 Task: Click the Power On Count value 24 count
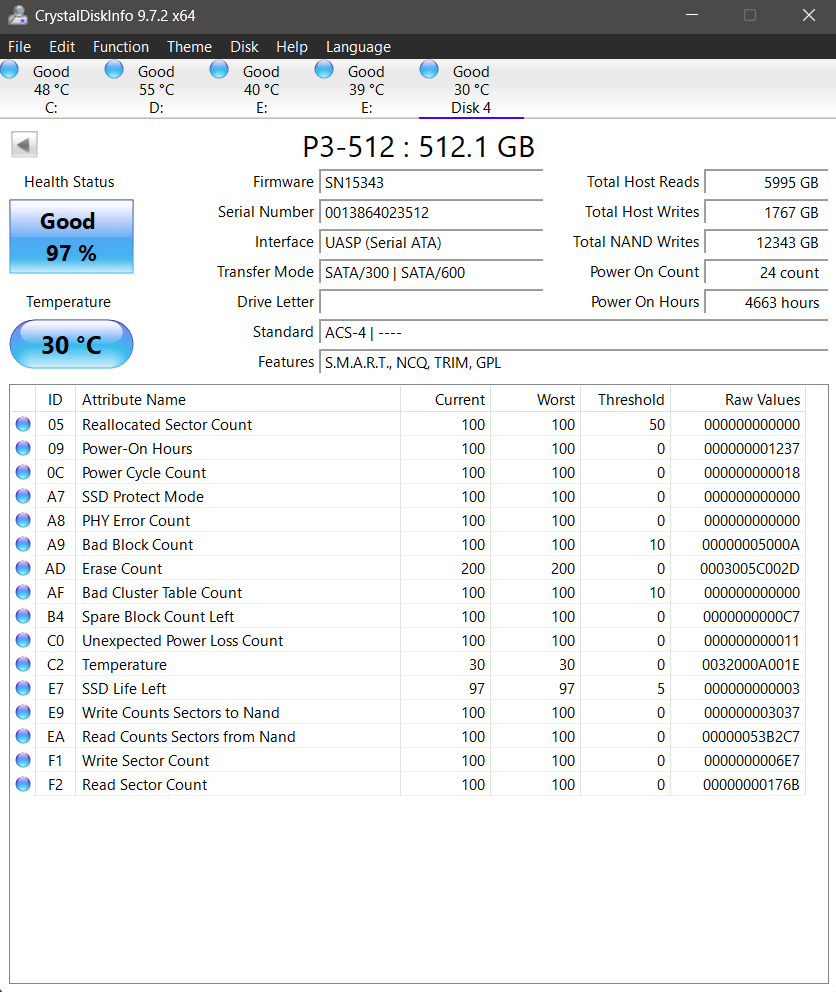[766, 273]
